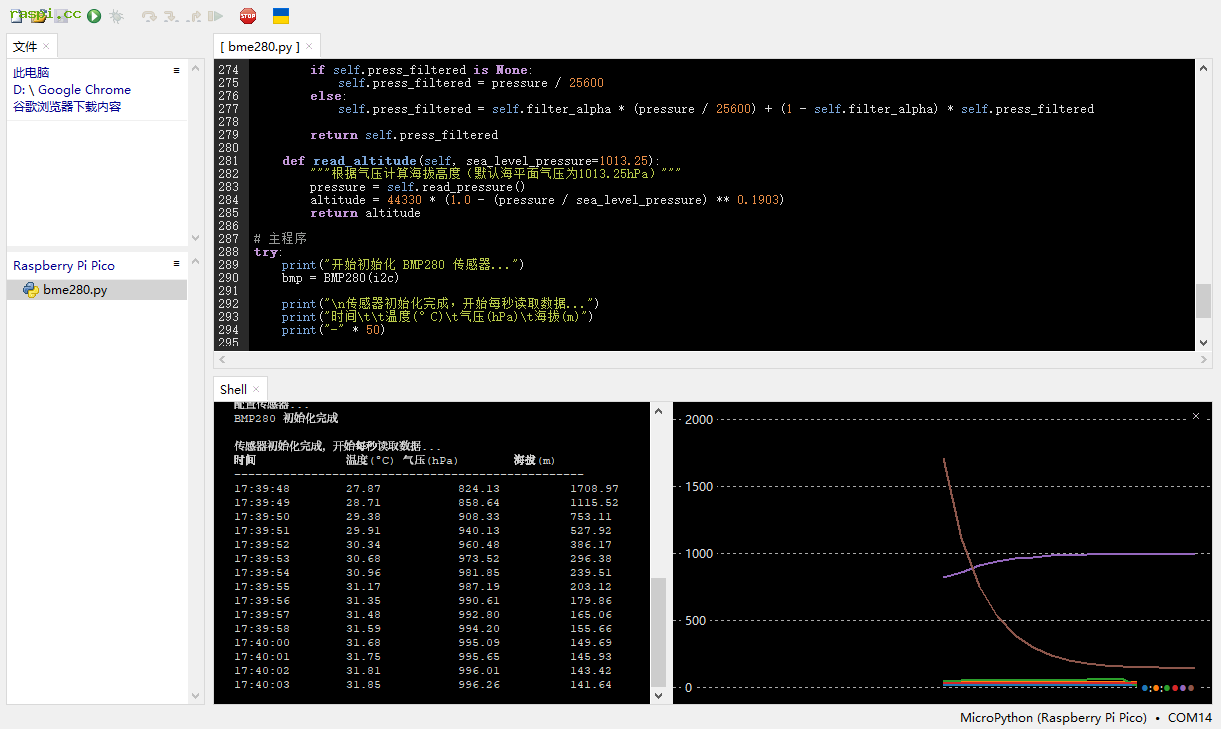Open the D: \ Google Chrome path link

[x=72, y=89]
